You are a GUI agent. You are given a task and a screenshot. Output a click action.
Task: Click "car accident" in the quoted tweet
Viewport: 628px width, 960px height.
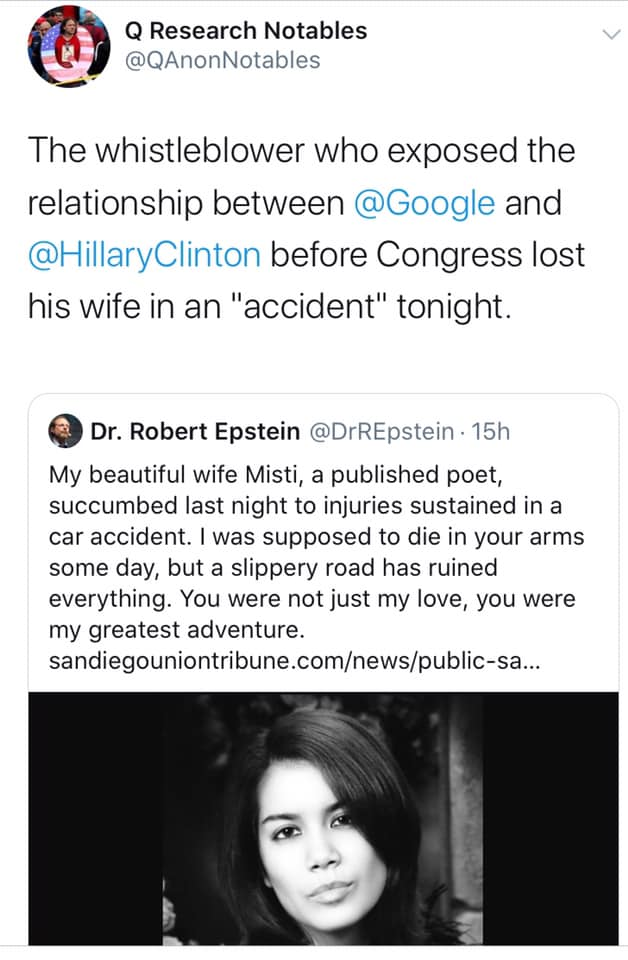[101, 536]
